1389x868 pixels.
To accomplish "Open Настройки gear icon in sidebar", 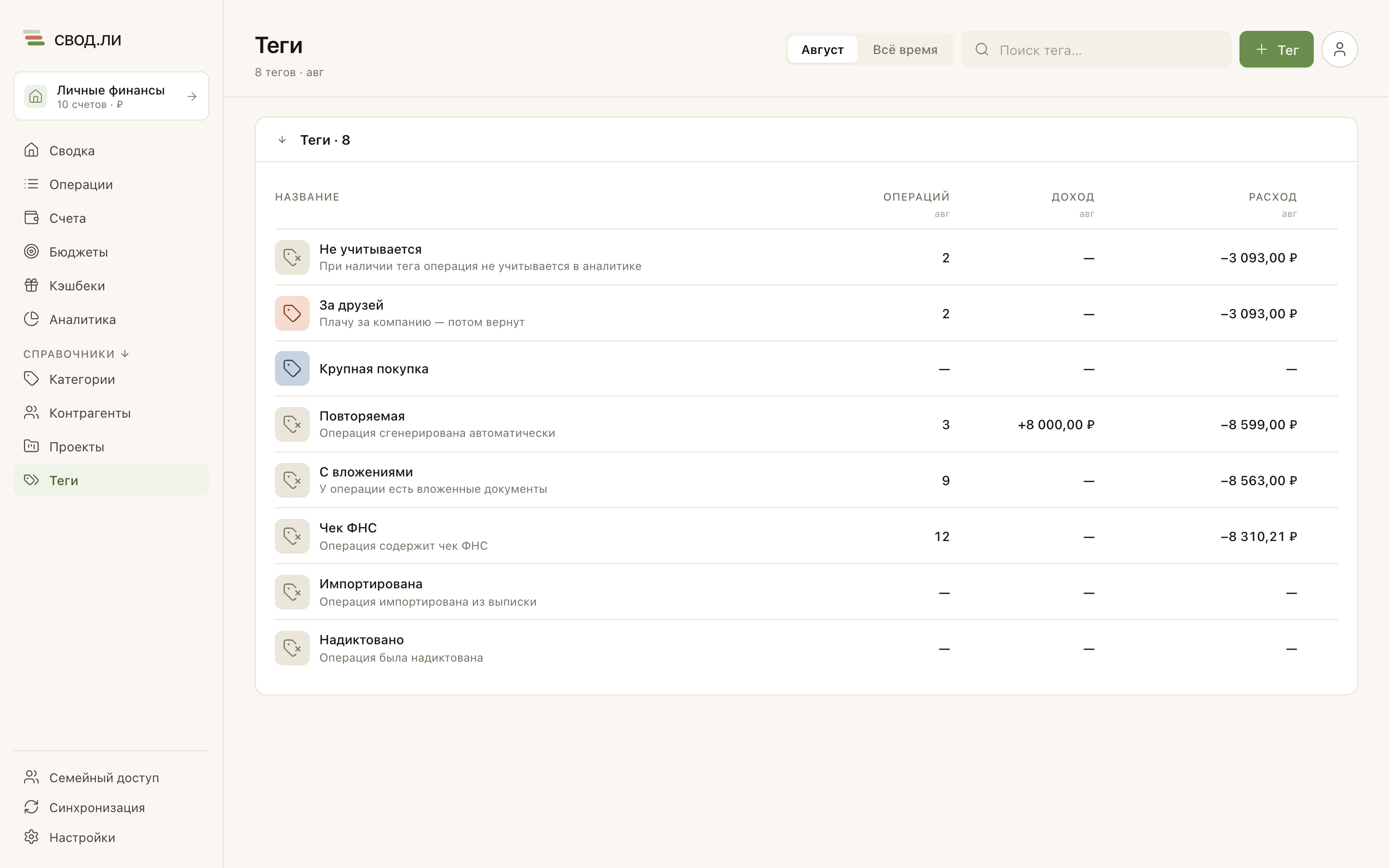I will click(31, 837).
